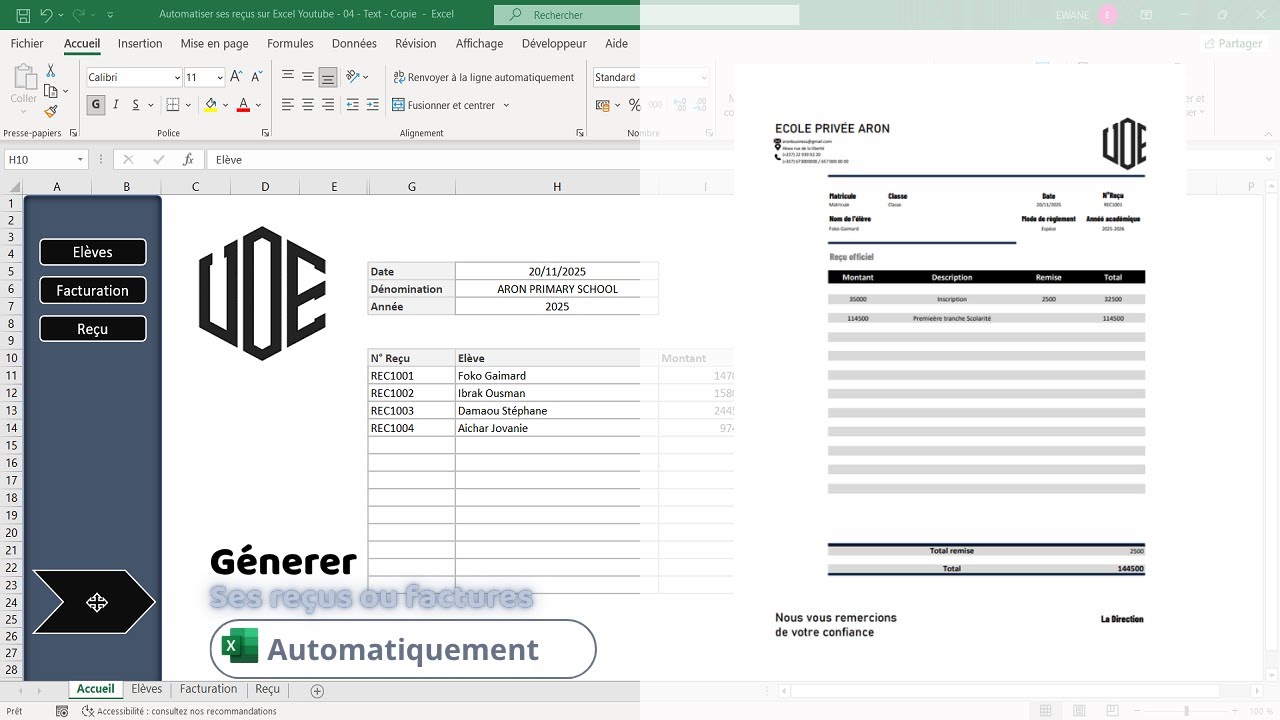This screenshot has width=1280, height=720.
Task: Open the Name Box dropdown arrow
Action: tap(80, 159)
